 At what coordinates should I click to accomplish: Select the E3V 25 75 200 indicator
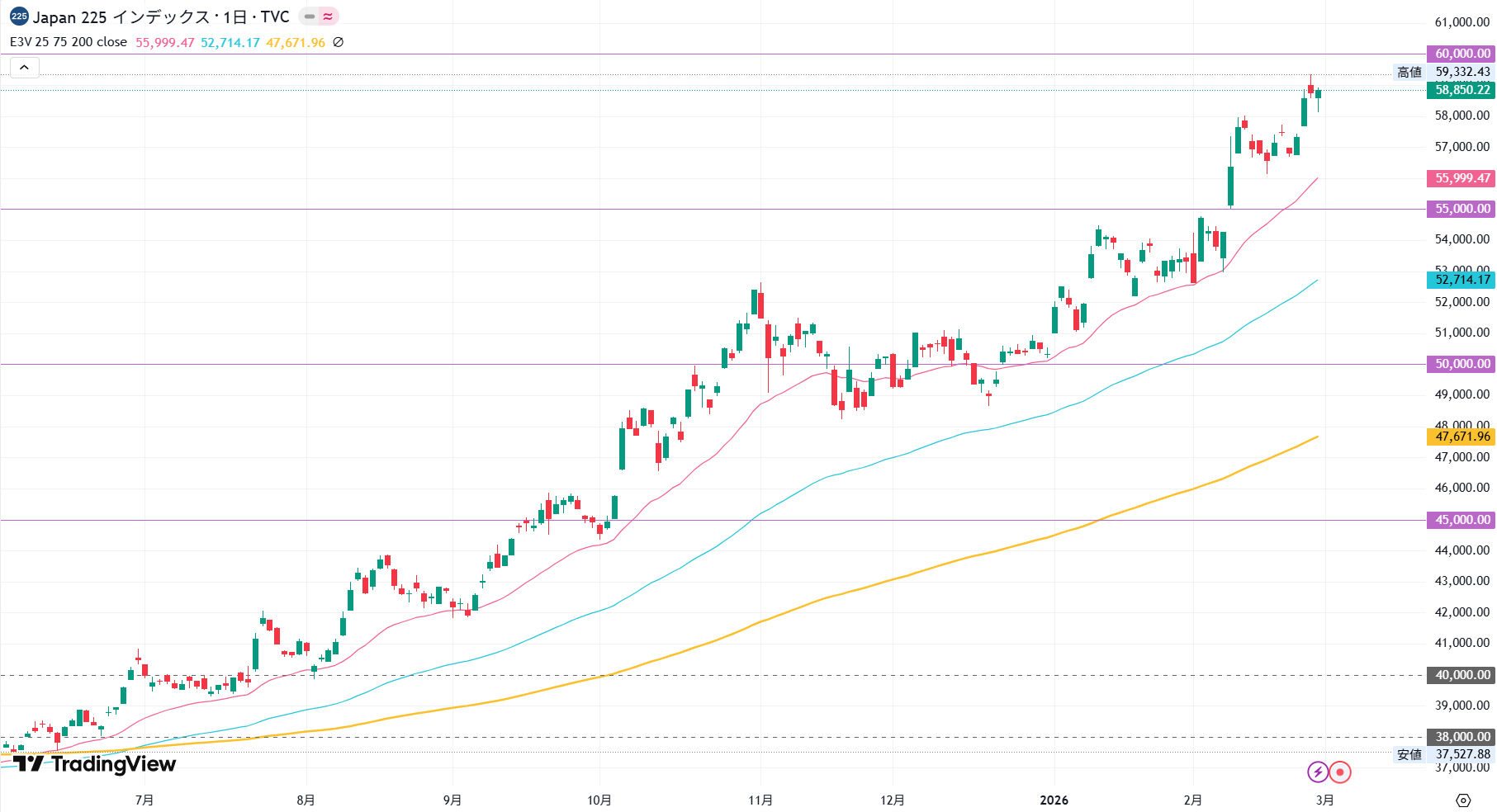coord(69,42)
